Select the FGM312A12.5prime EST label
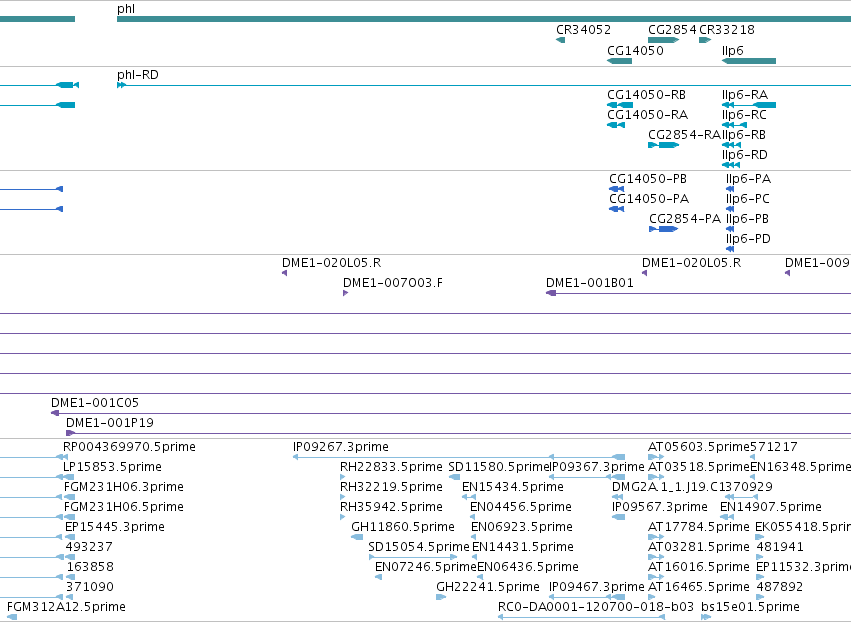Image resolution: width=851 pixels, height=622 pixels. click(x=66, y=607)
